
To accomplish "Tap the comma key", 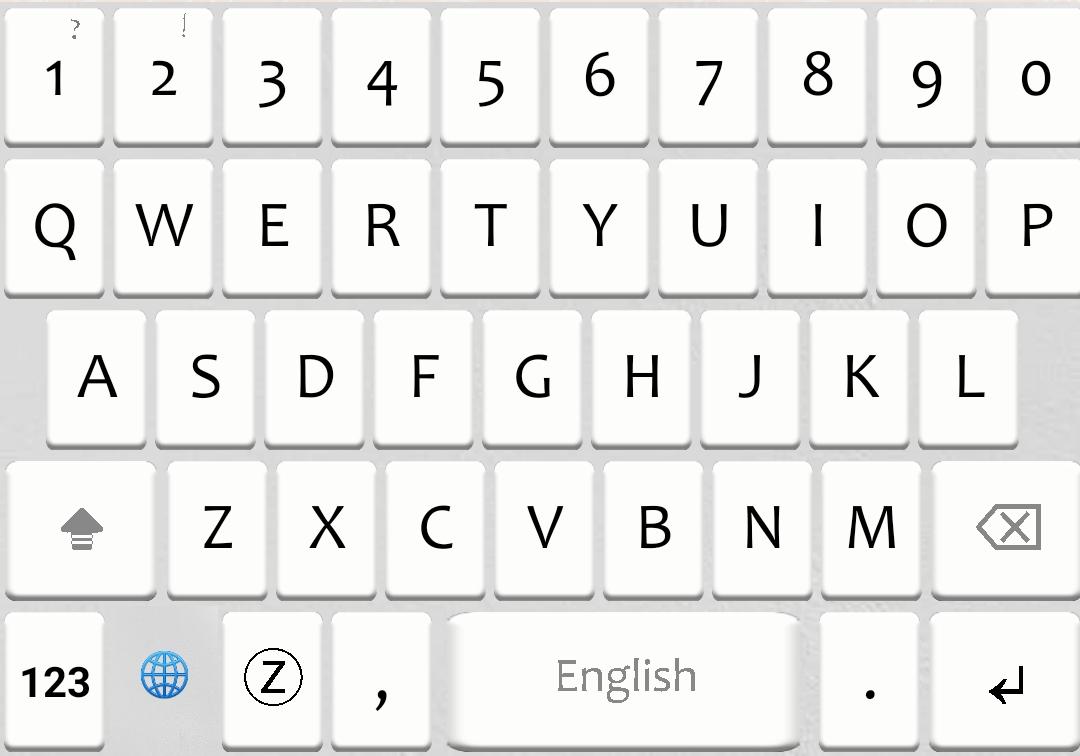I will (x=382, y=682).
